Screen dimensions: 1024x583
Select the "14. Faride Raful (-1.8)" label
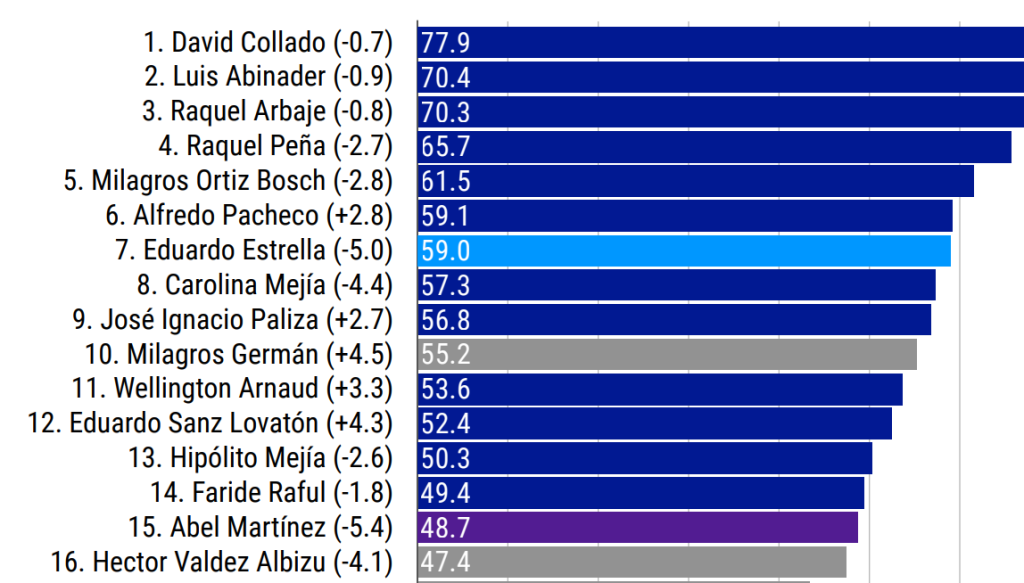[271, 492]
